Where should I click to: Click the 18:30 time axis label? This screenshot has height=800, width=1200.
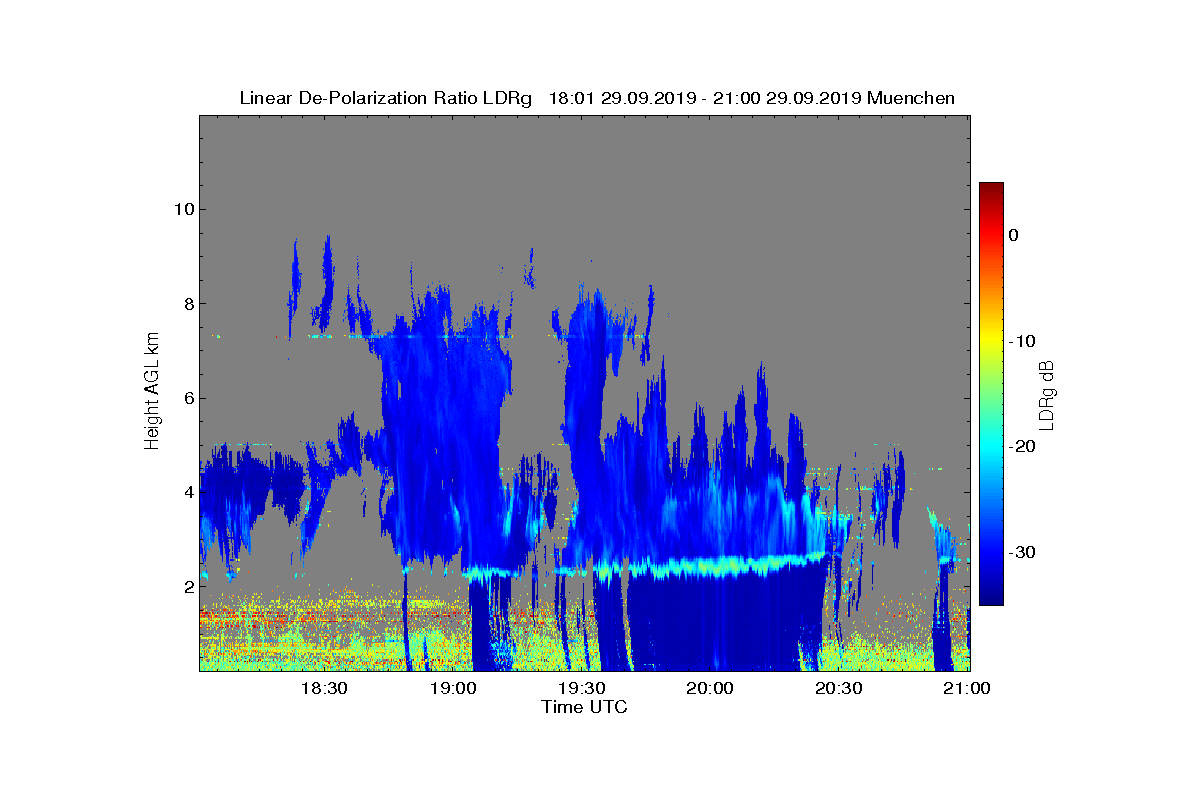click(x=324, y=689)
